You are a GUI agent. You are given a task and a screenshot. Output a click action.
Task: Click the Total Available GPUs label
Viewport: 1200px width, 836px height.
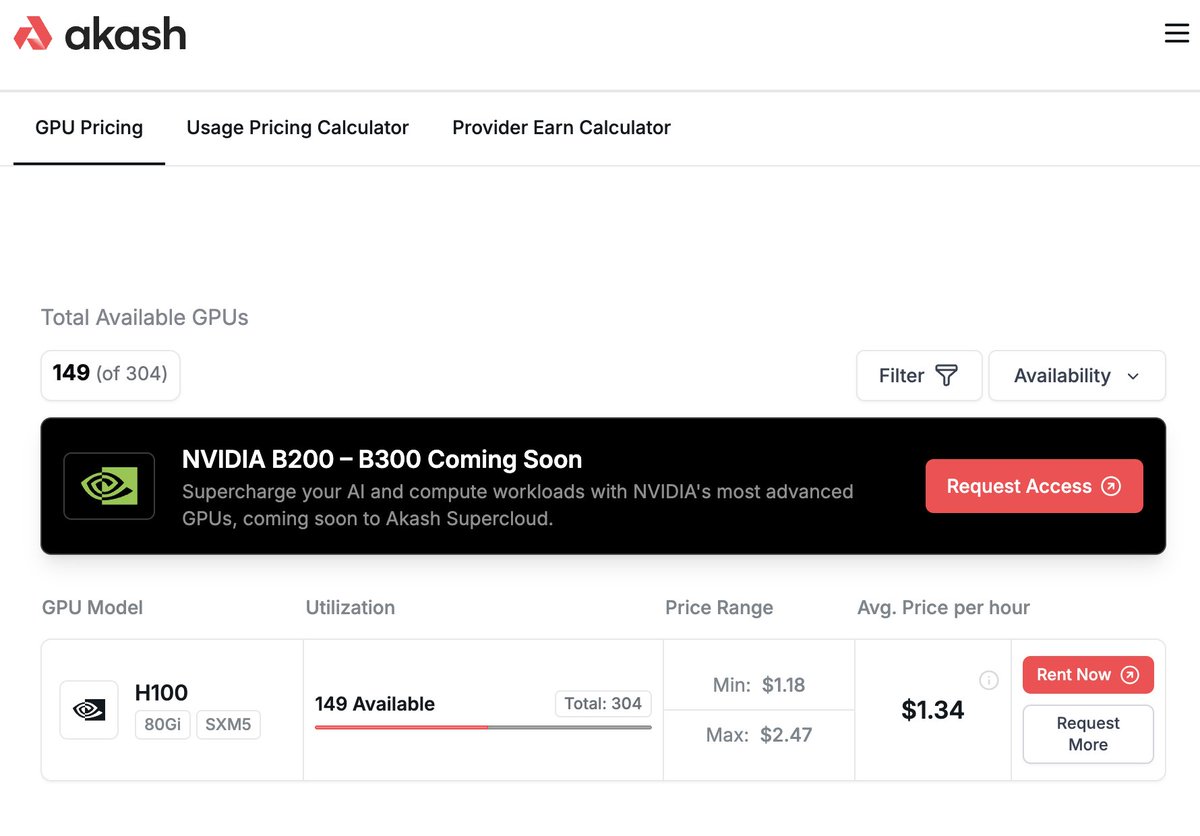pos(145,318)
